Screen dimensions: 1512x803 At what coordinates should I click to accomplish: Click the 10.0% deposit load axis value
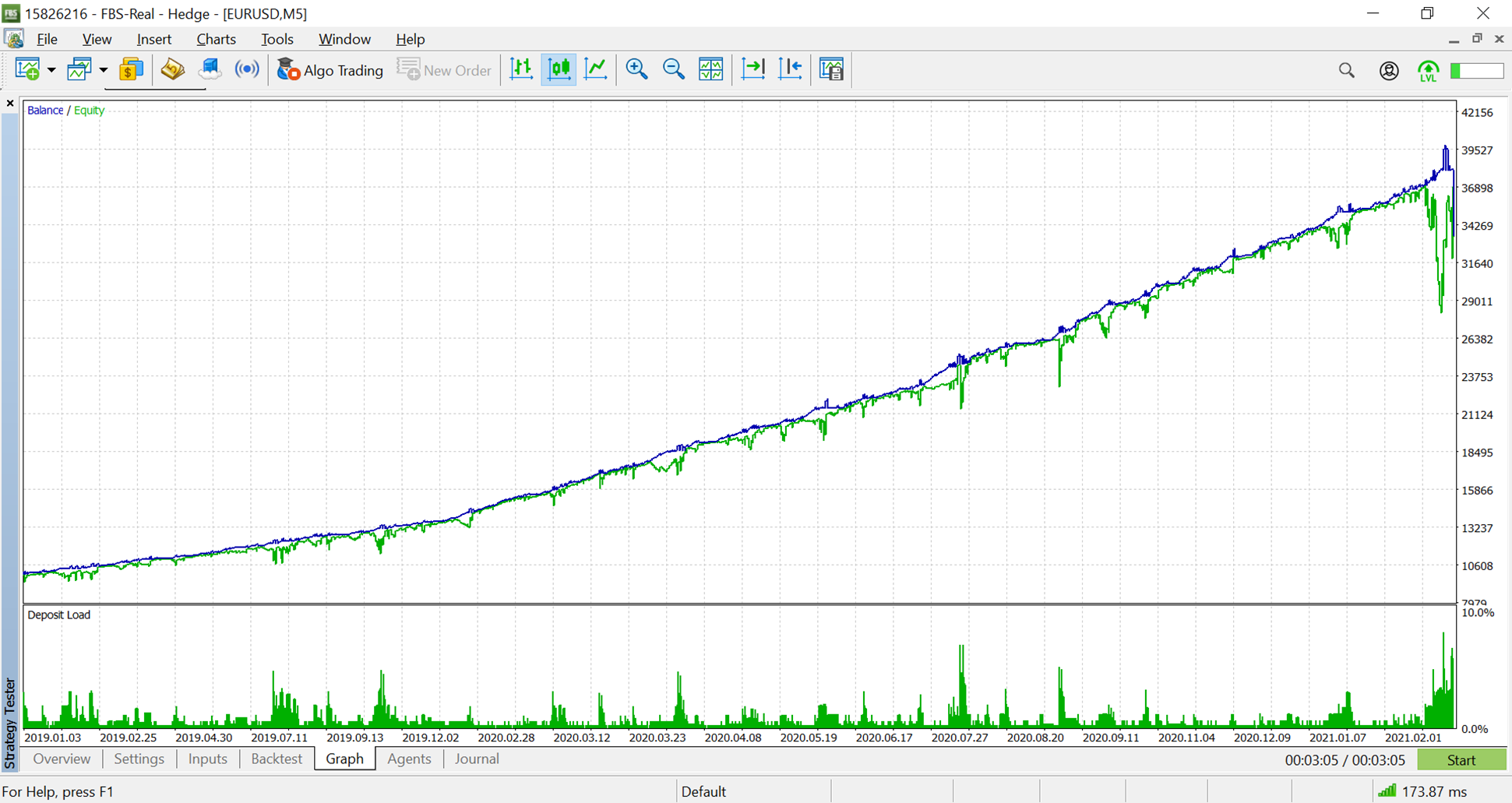(x=1478, y=613)
